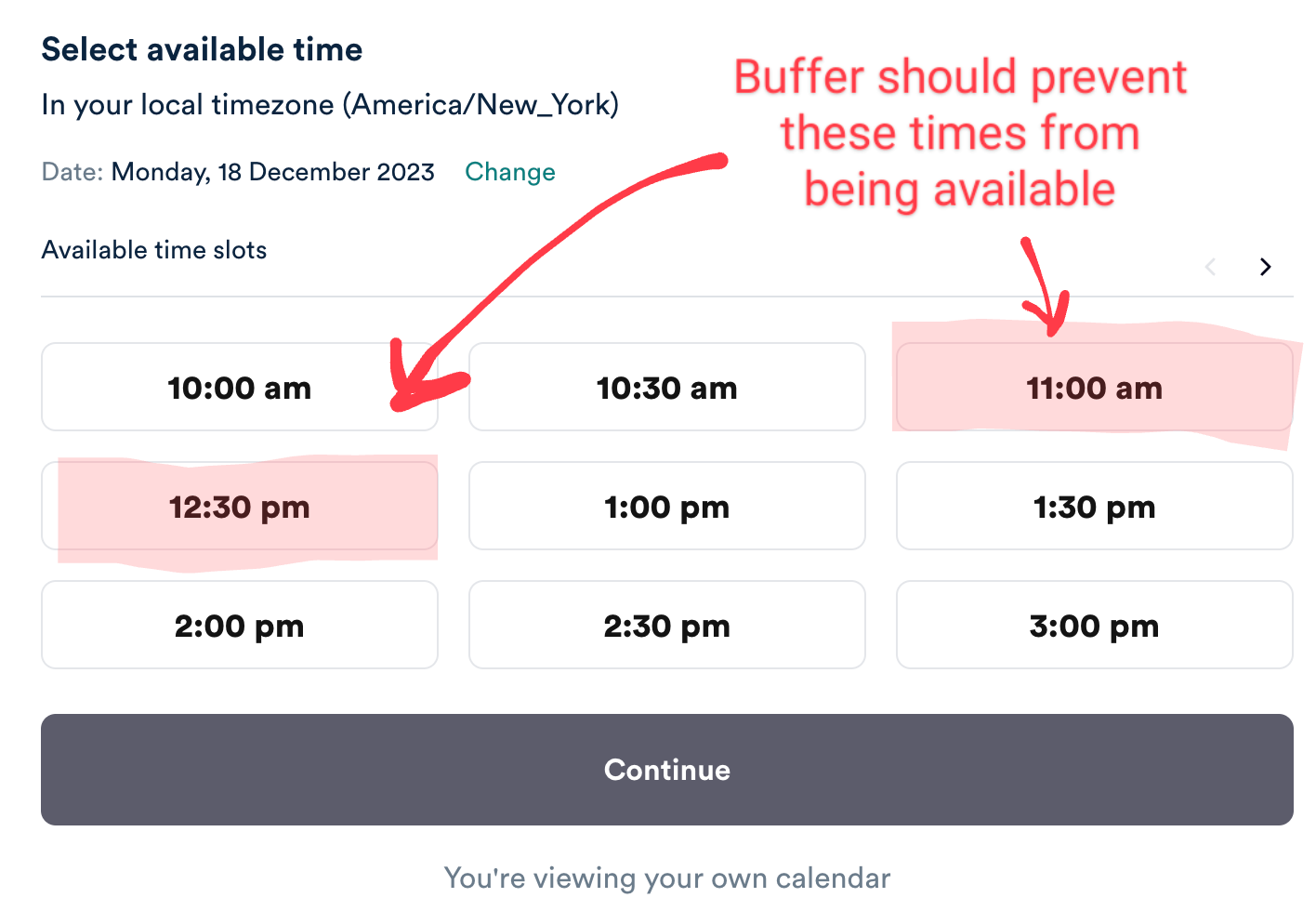Click the "Available time slots" label
The width and height of the screenshot is (1316, 924).
[154, 250]
